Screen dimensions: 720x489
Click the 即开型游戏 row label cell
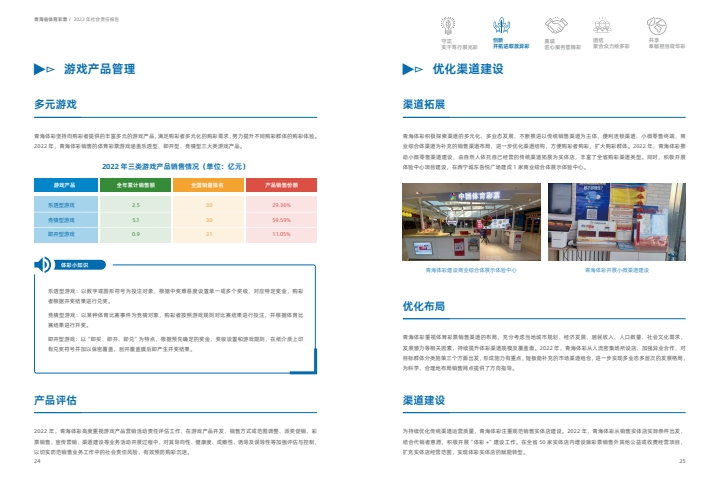(66, 235)
